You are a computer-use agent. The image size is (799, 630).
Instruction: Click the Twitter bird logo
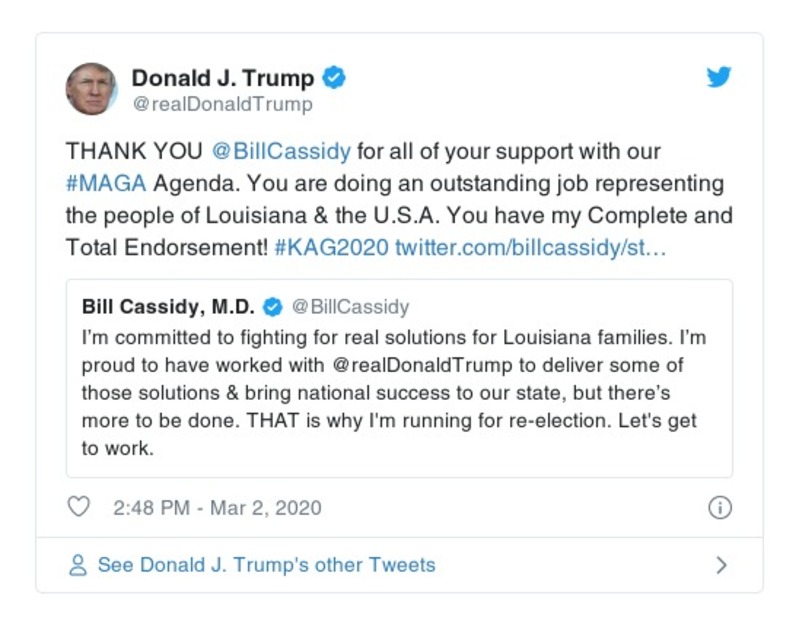click(719, 78)
